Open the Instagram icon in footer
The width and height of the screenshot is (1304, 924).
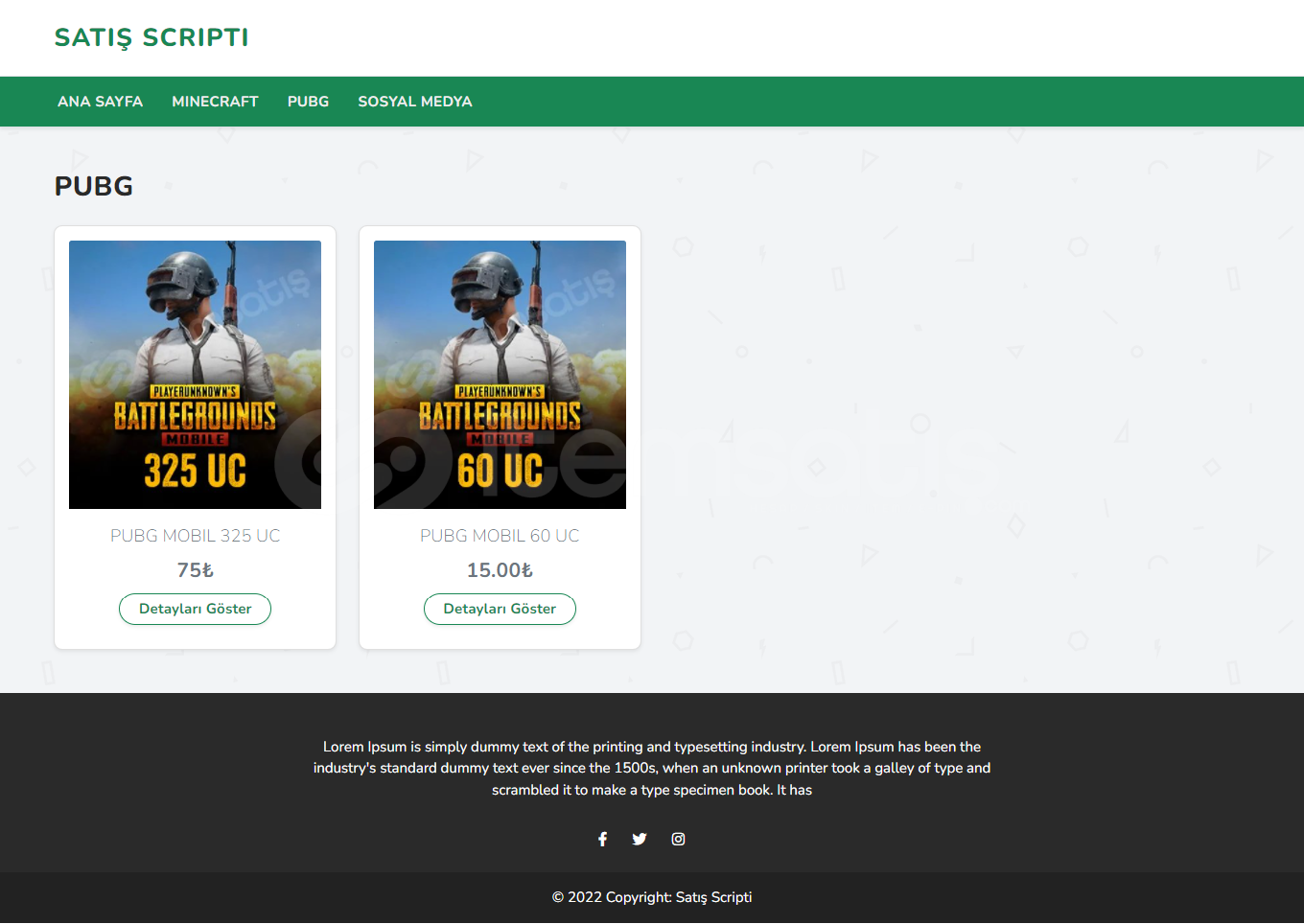[678, 840]
